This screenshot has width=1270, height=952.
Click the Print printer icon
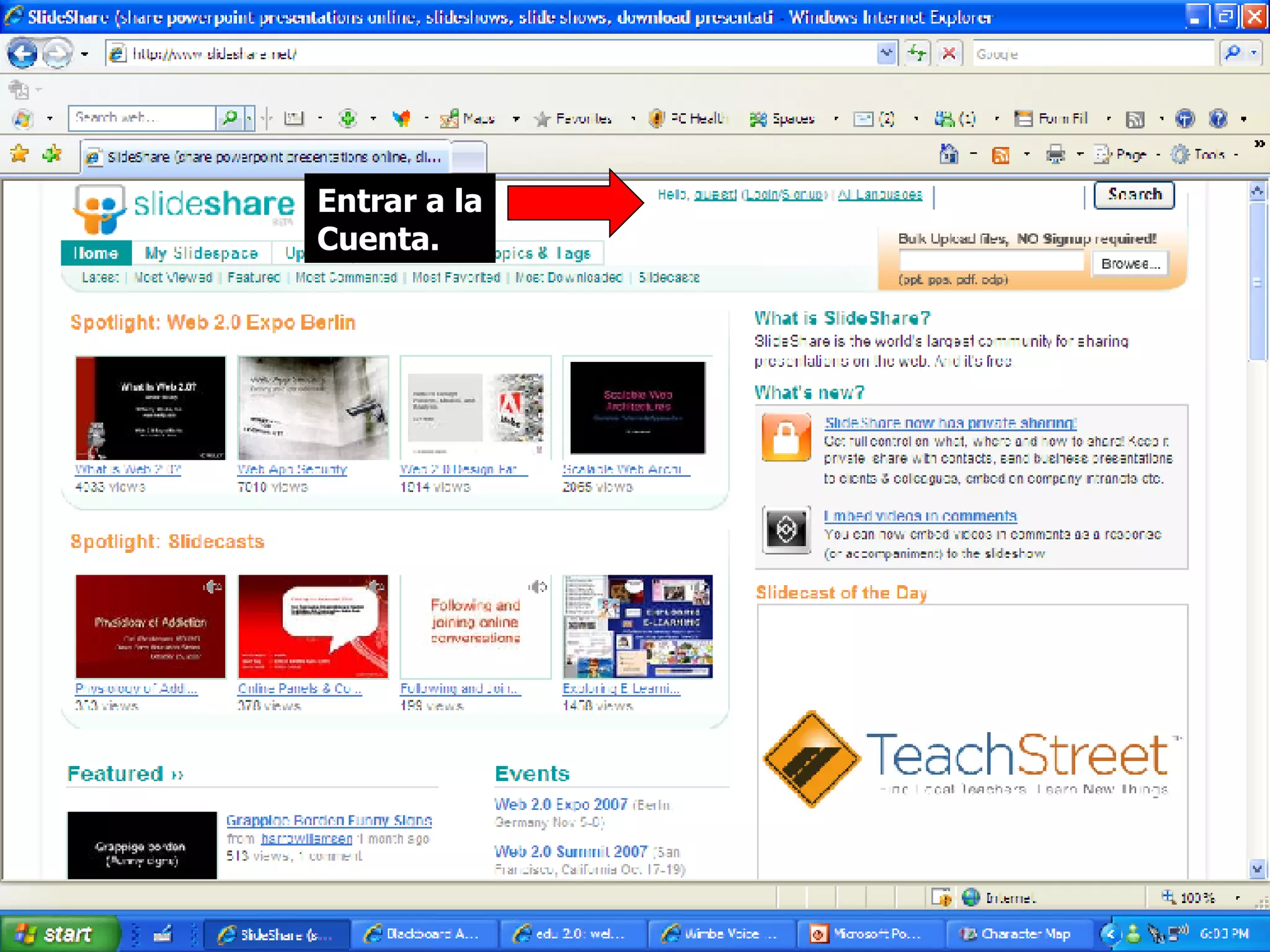click(x=1055, y=154)
